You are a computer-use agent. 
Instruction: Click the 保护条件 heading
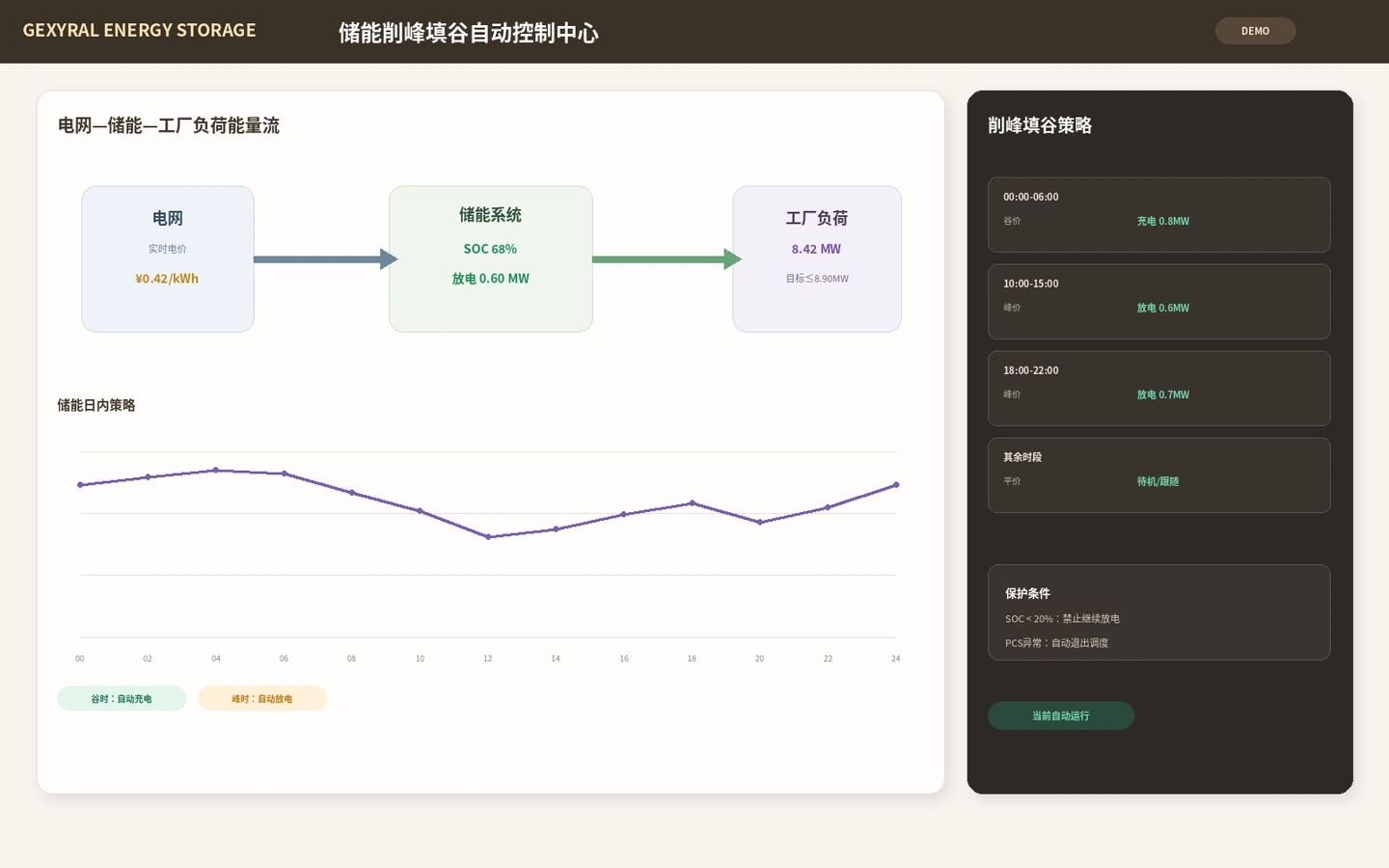click(x=1027, y=593)
